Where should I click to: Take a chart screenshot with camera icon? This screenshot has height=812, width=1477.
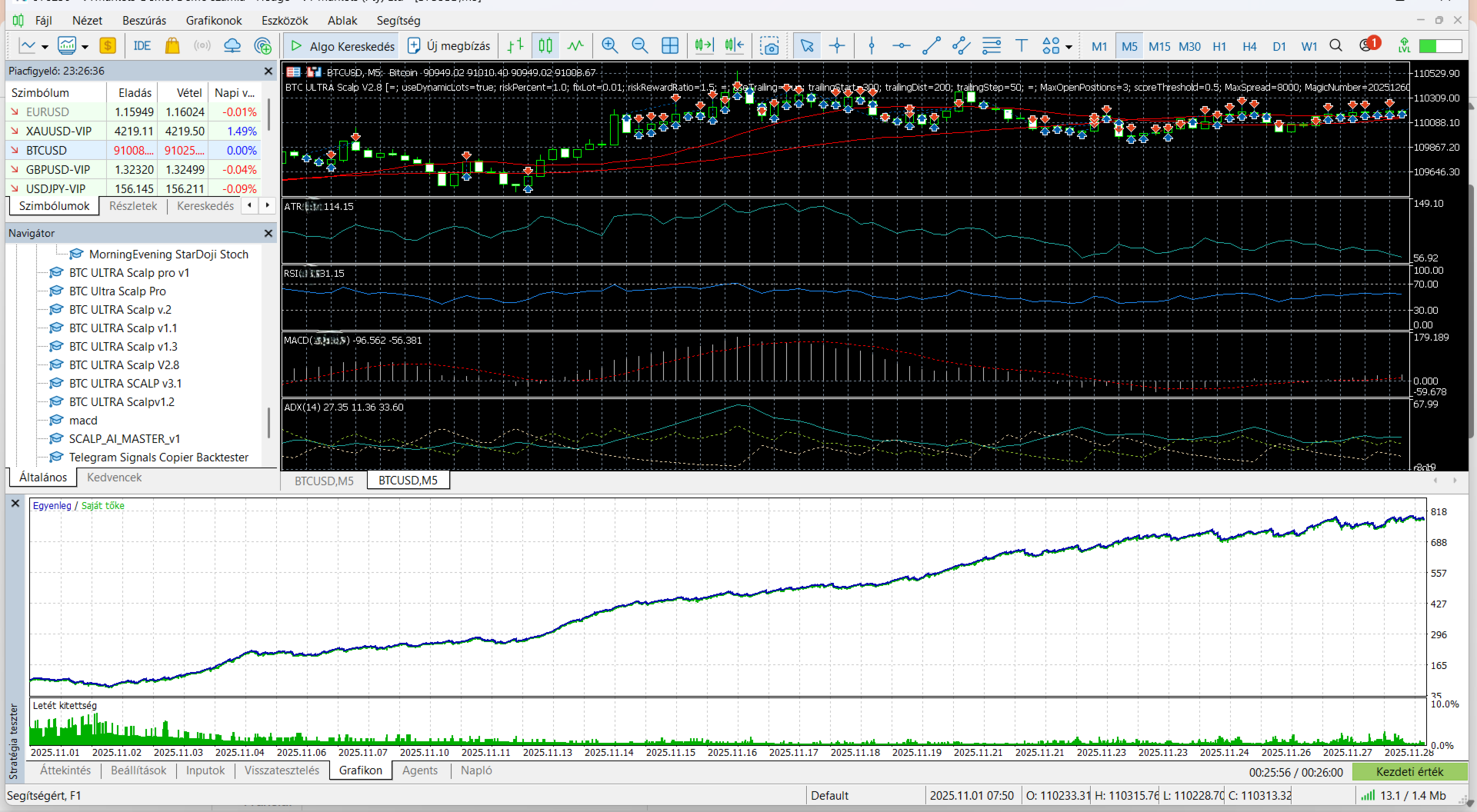(x=769, y=46)
